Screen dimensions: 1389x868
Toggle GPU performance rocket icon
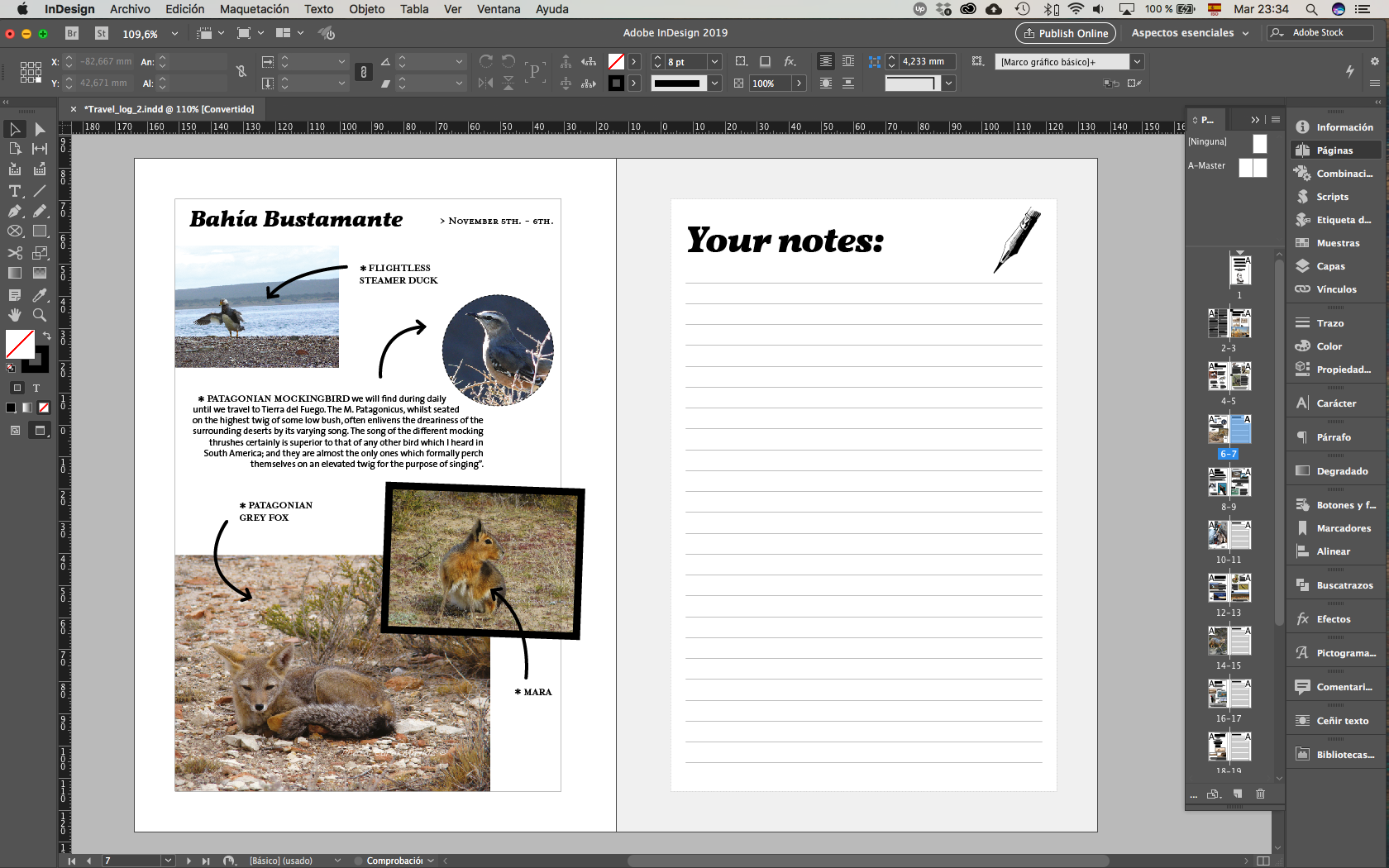tap(327, 33)
